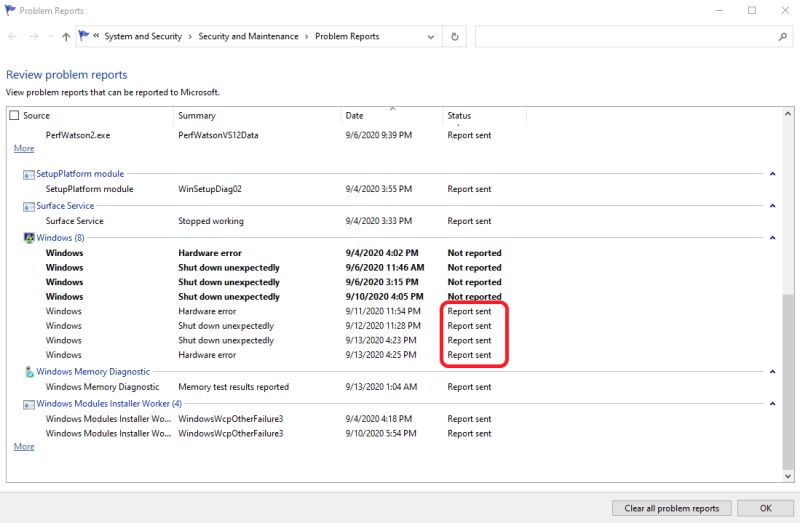Image resolution: width=800 pixels, height=523 pixels.
Task: Click the OK button
Action: click(766, 508)
